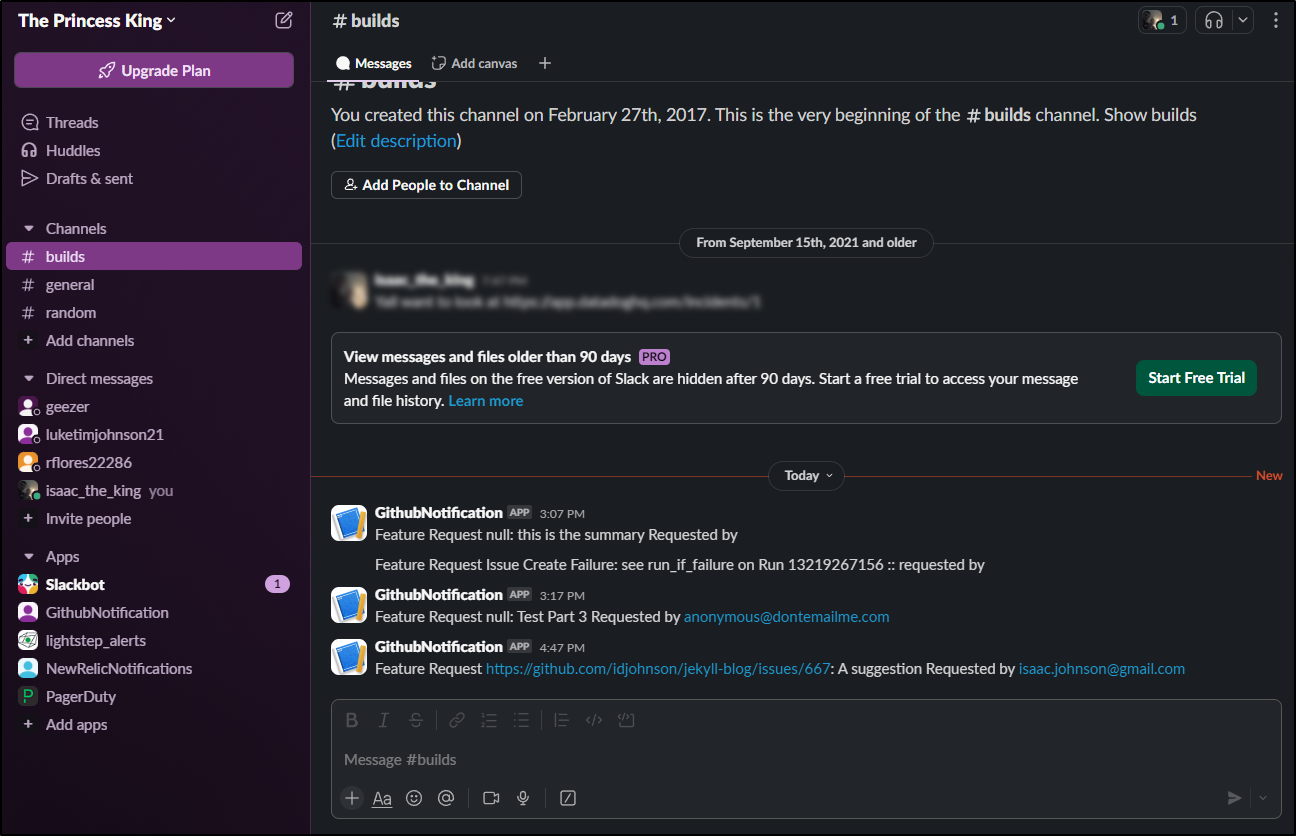Insert a code block

coord(627,720)
